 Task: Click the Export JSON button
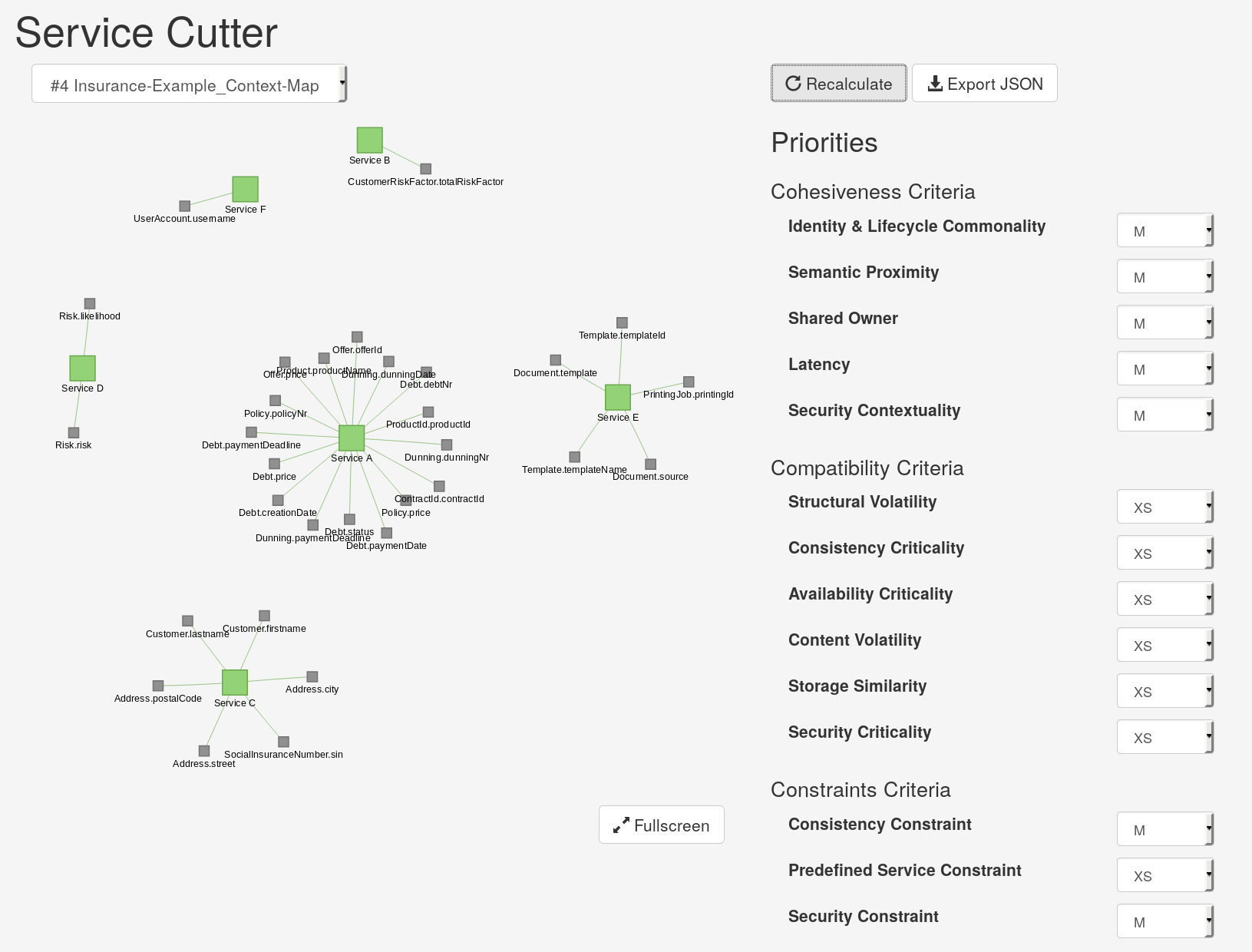pyautogui.click(x=985, y=83)
